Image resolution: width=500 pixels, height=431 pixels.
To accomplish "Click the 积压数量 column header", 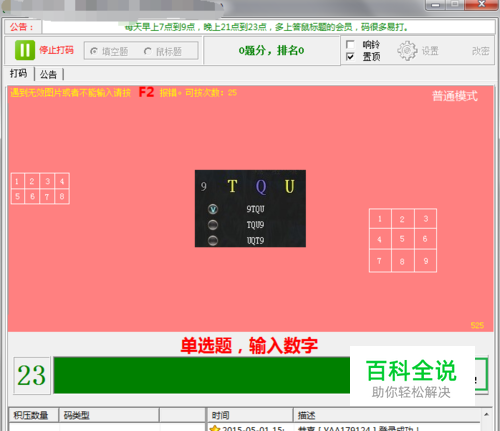I will pos(33,415).
